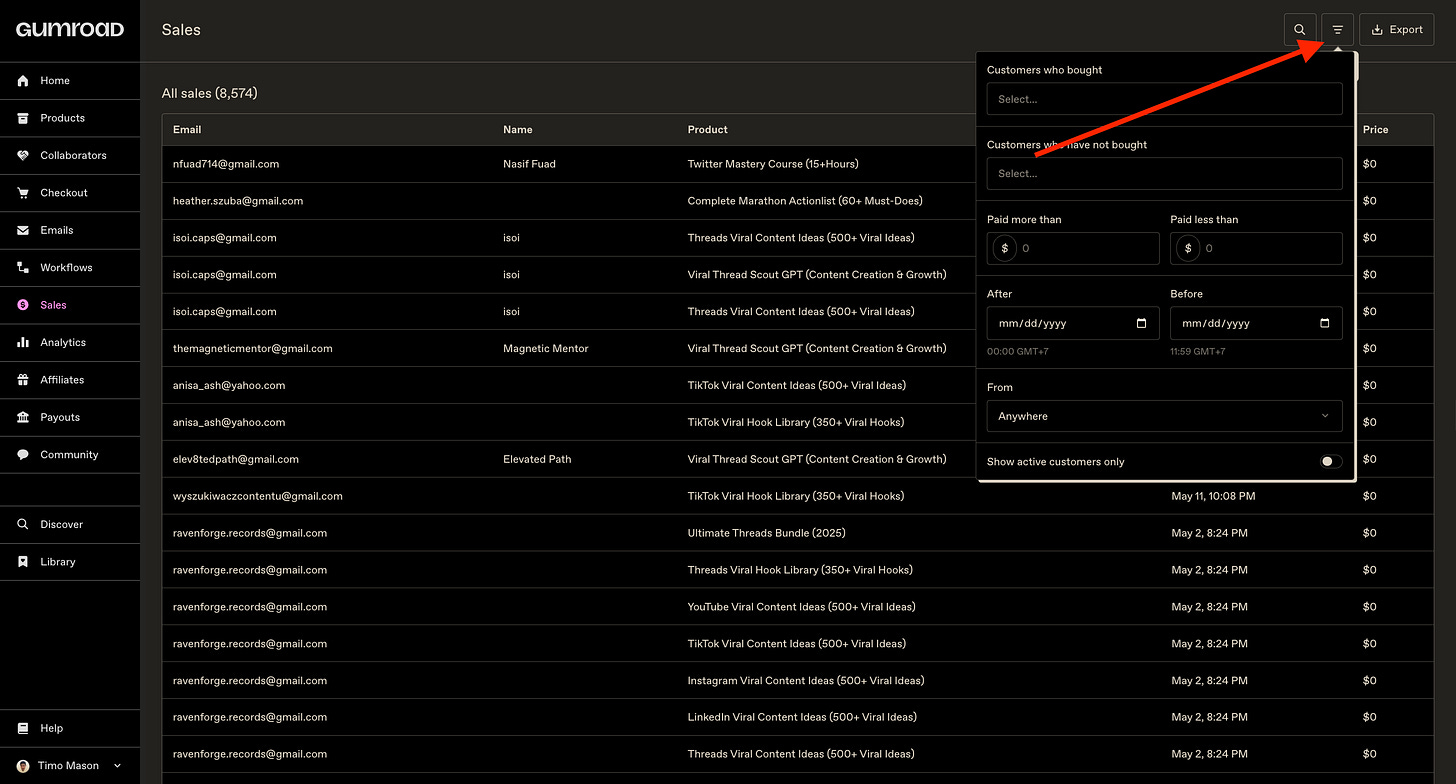Screen dimensions: 1456x784
Task: Click the Price column header
Action: [1376, 130]
